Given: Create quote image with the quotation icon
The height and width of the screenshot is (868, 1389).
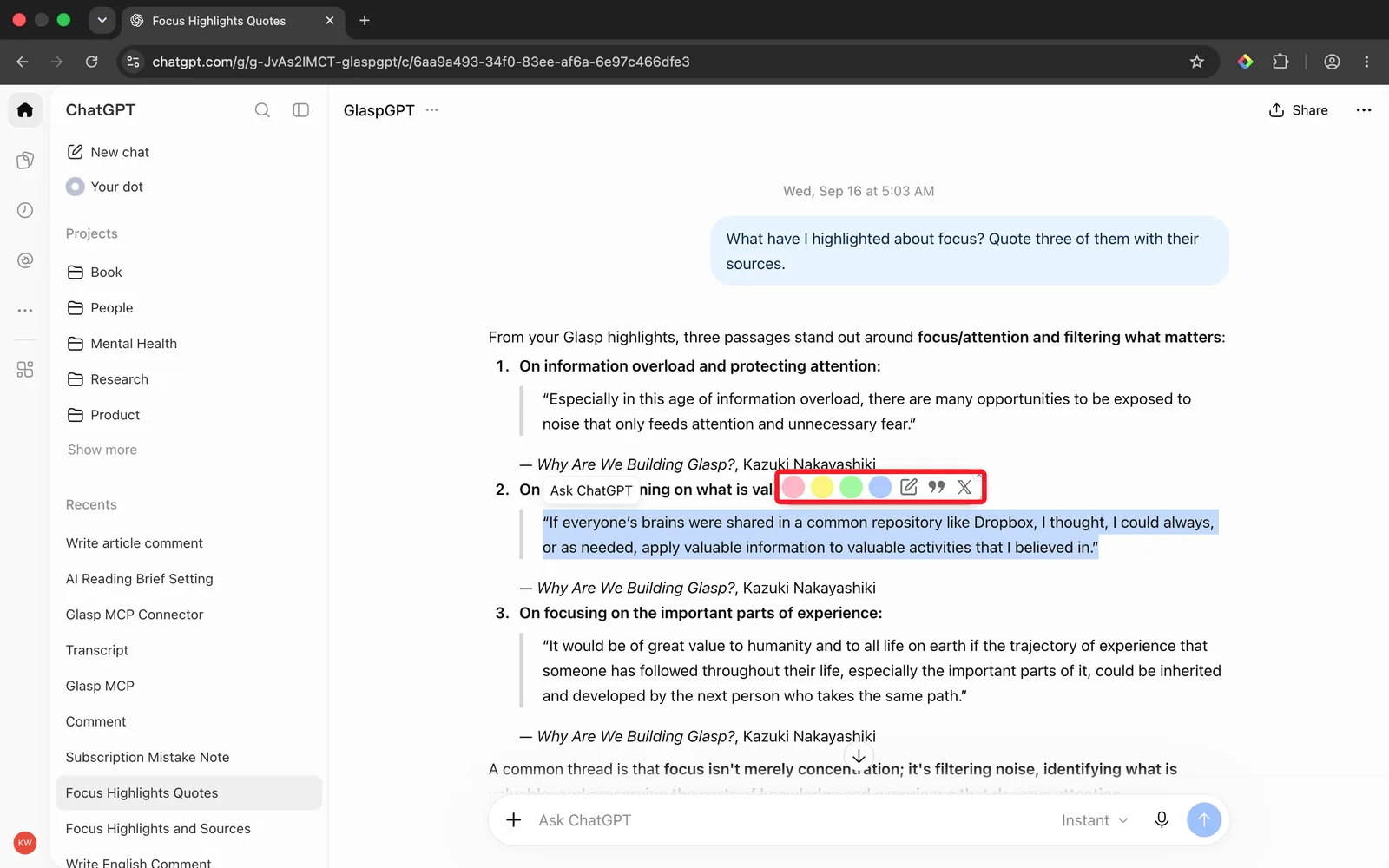Looking at the screenshot, I should 937,487.
